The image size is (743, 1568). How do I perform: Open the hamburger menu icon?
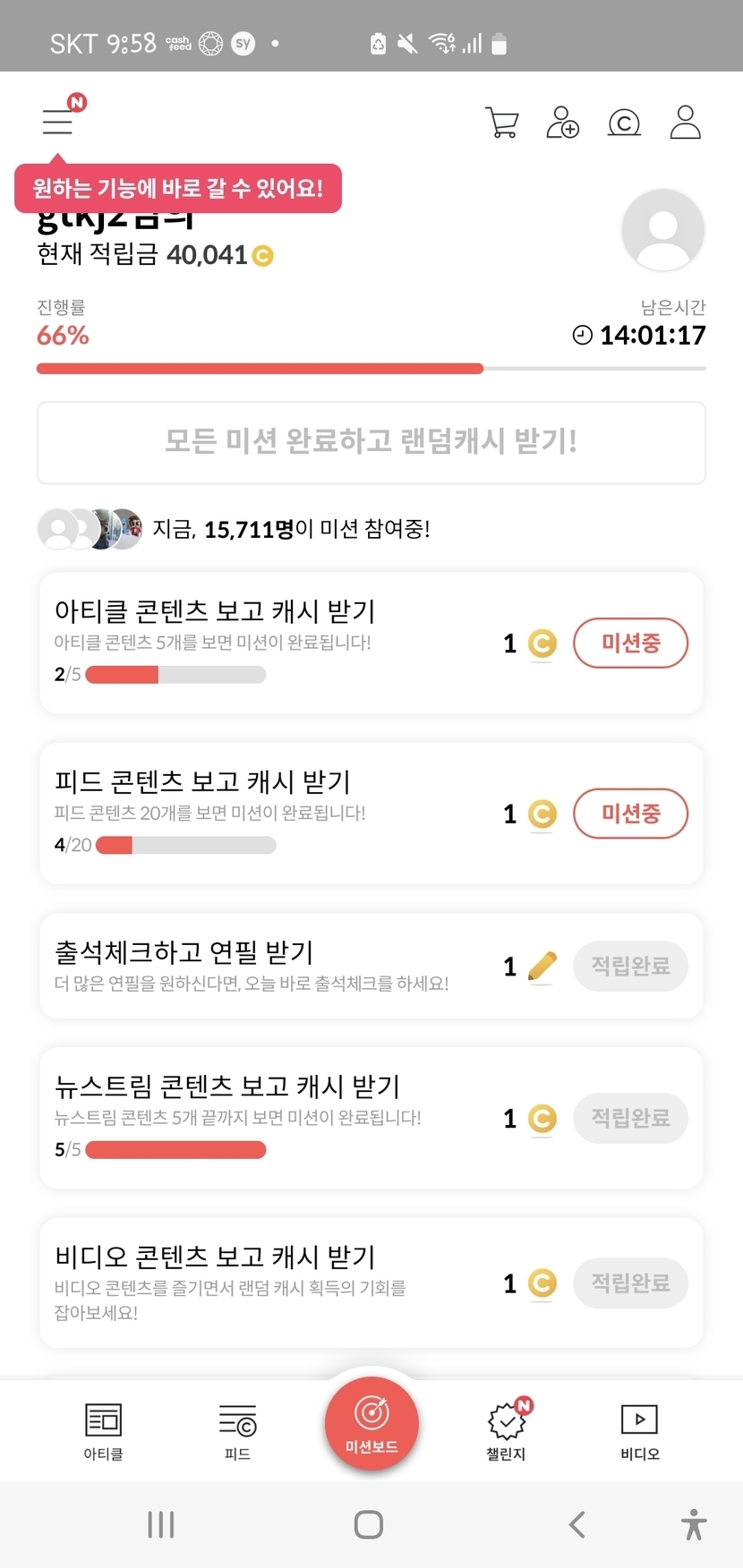[x=58, y=121]
